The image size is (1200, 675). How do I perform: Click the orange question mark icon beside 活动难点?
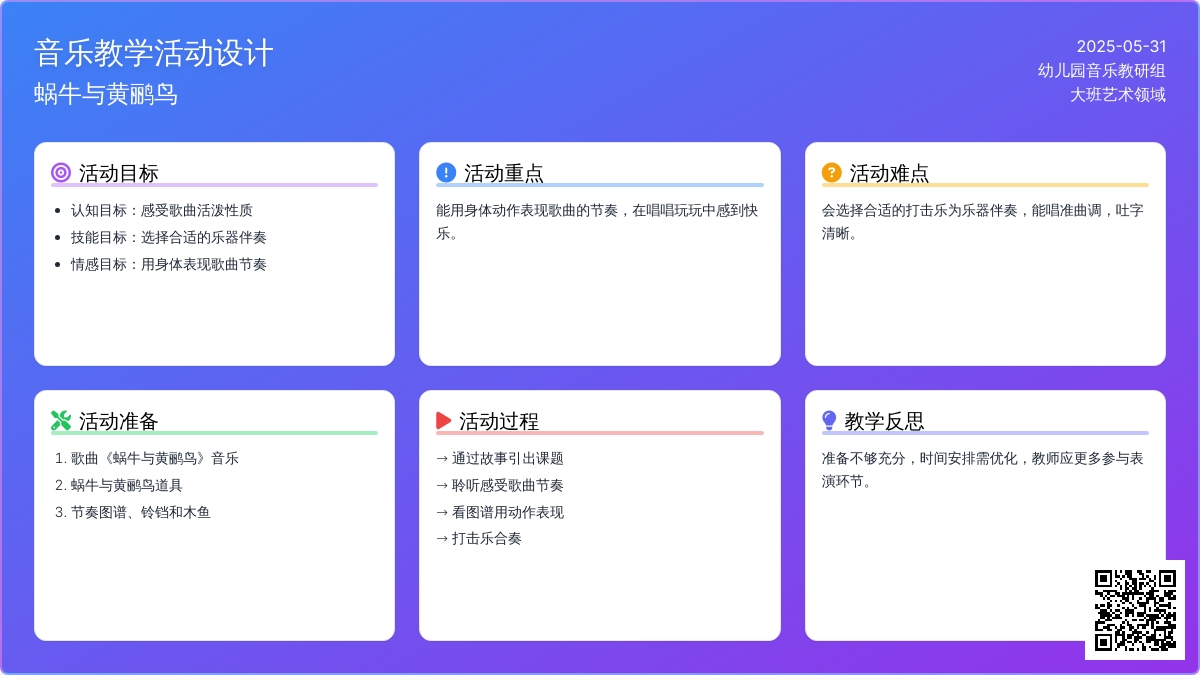832,173
